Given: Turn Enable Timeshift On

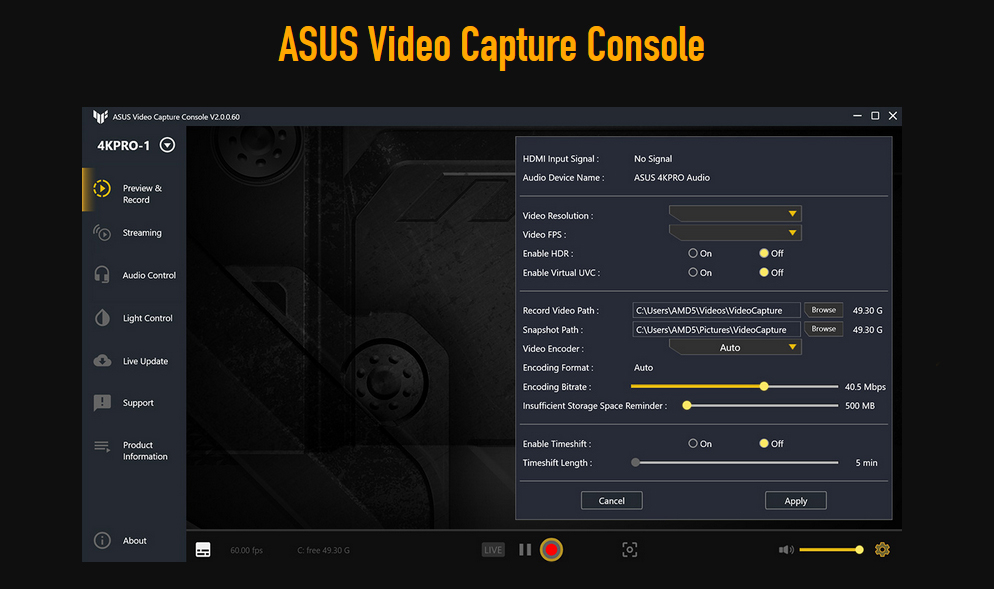Looking at the screenshot, I should pos(693,443).
